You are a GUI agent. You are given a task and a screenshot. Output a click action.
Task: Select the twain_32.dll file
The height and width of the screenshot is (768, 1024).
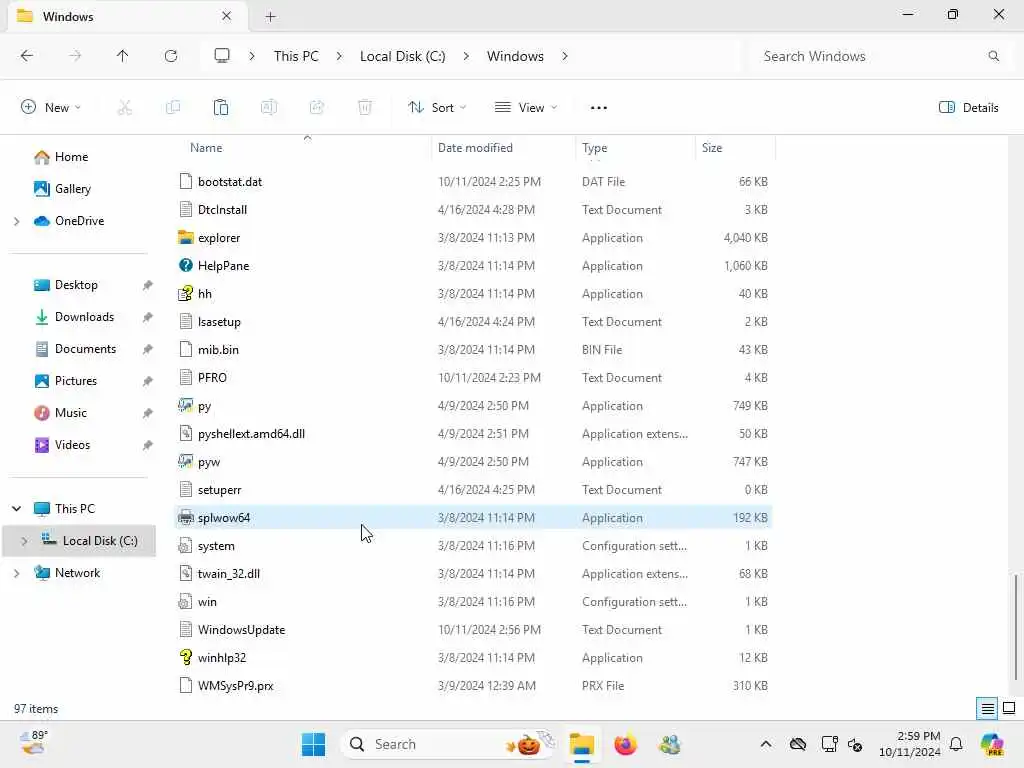click(x=473, y=573)
